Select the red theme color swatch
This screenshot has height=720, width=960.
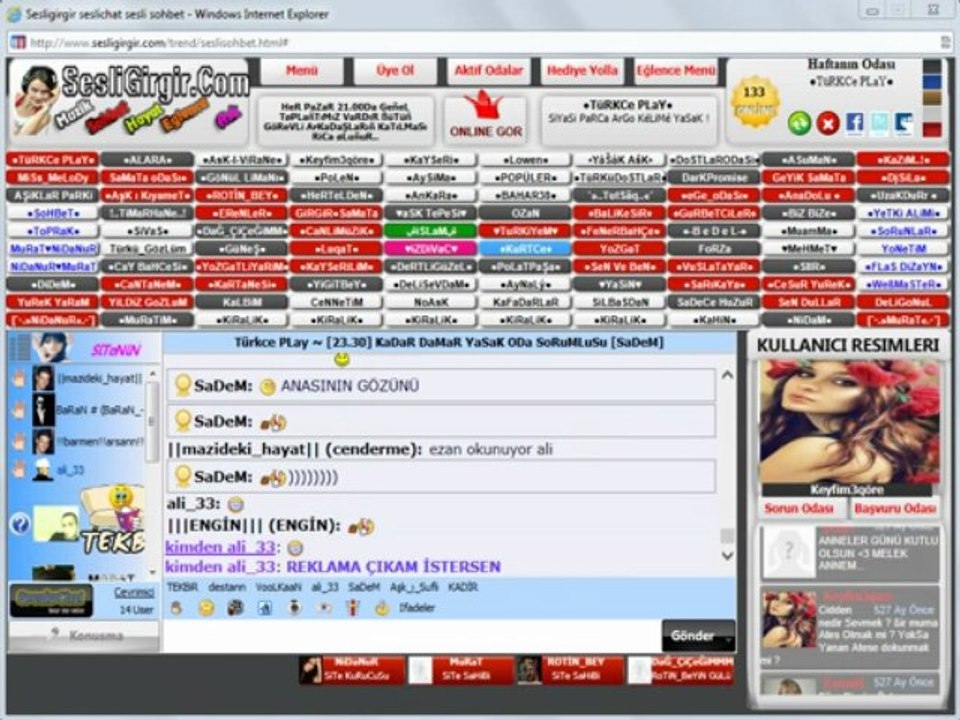click(932, 130)
